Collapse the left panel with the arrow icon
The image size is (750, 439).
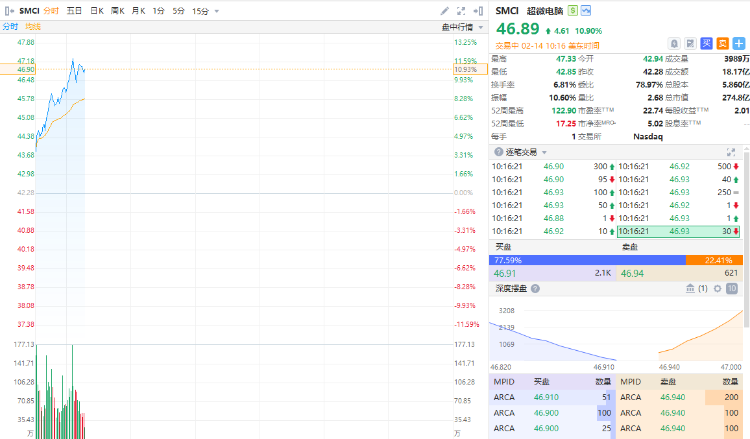[x=9, y=11]
